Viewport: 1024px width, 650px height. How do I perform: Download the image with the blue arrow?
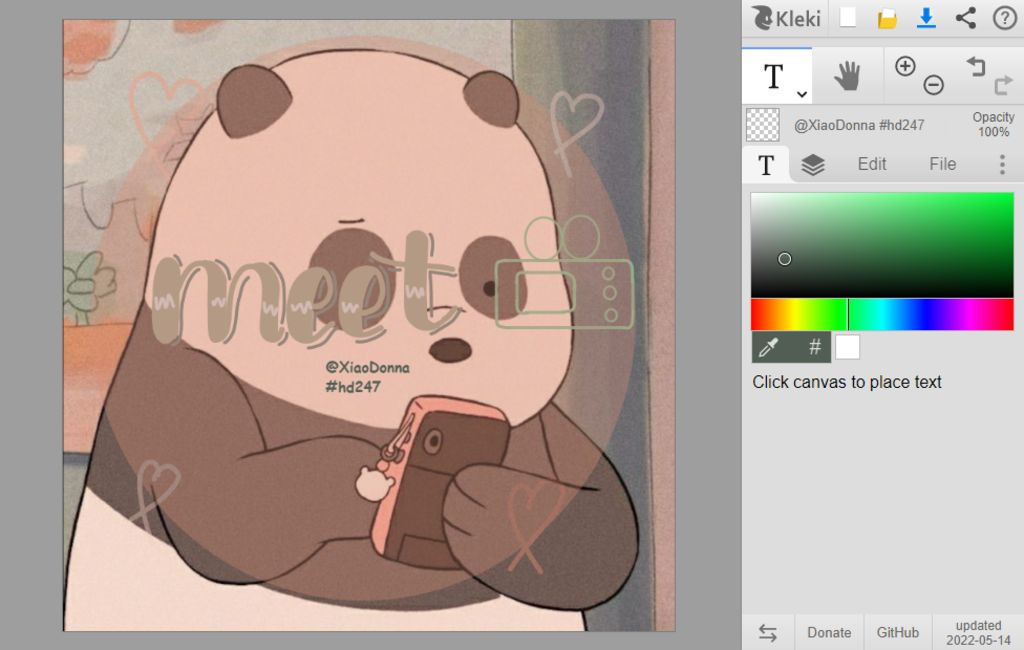(926, 18)
